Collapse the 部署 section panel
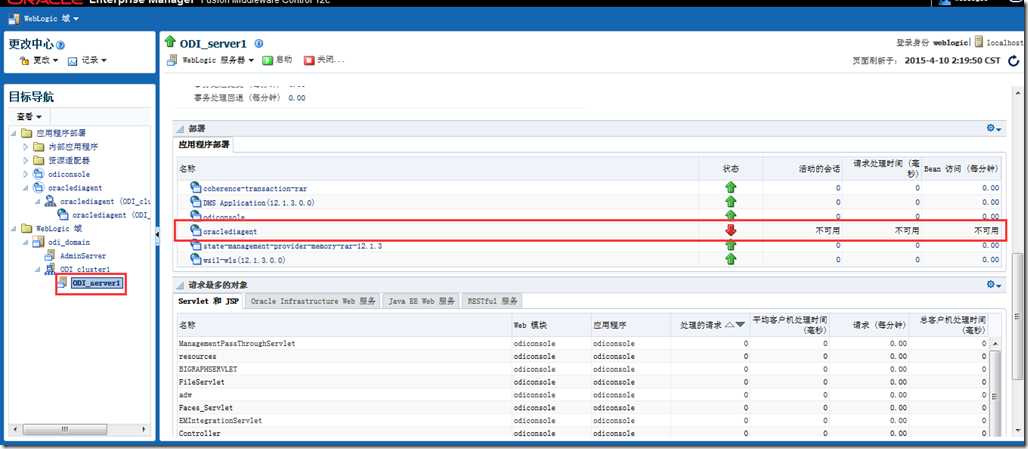Image resolution: width=1028 pixels, height=449 pixels. 181,128
